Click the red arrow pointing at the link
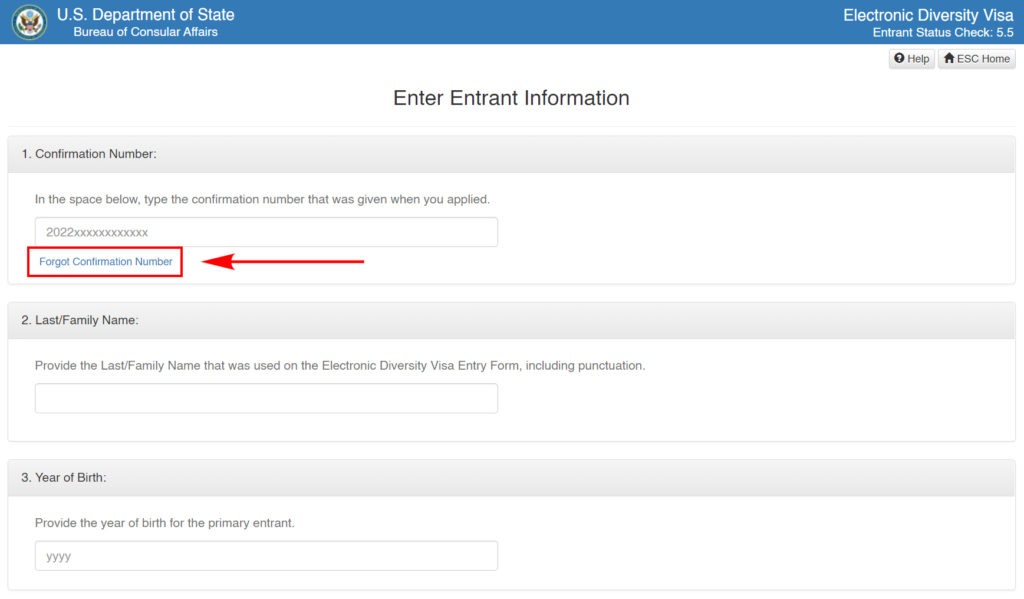 click(x=282, y=261)
